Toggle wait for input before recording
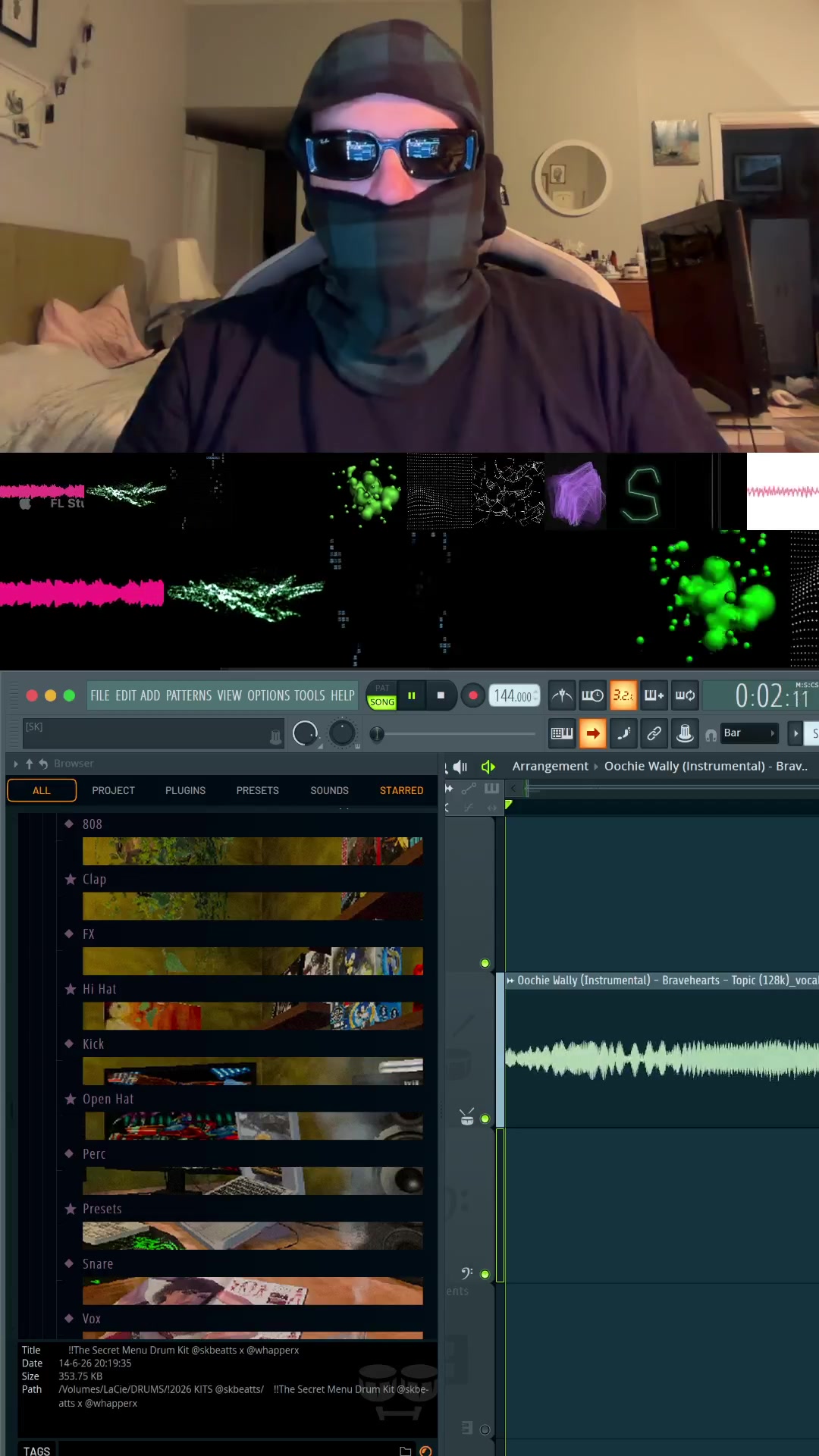The width and height of the screenshot is (819, 1456). [x=592, y=695]
